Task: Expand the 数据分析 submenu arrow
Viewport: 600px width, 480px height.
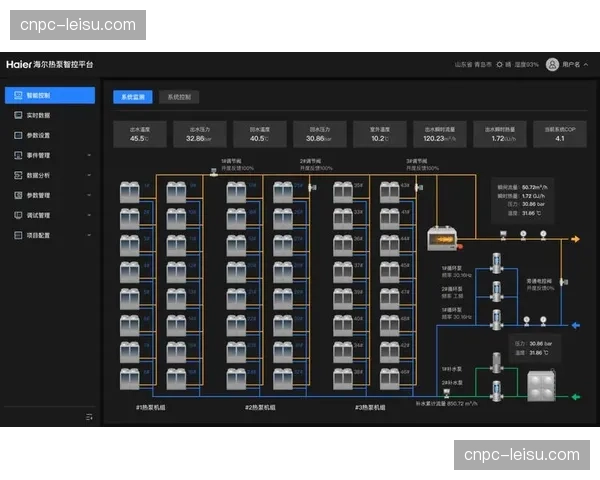Action: [89, 175]
